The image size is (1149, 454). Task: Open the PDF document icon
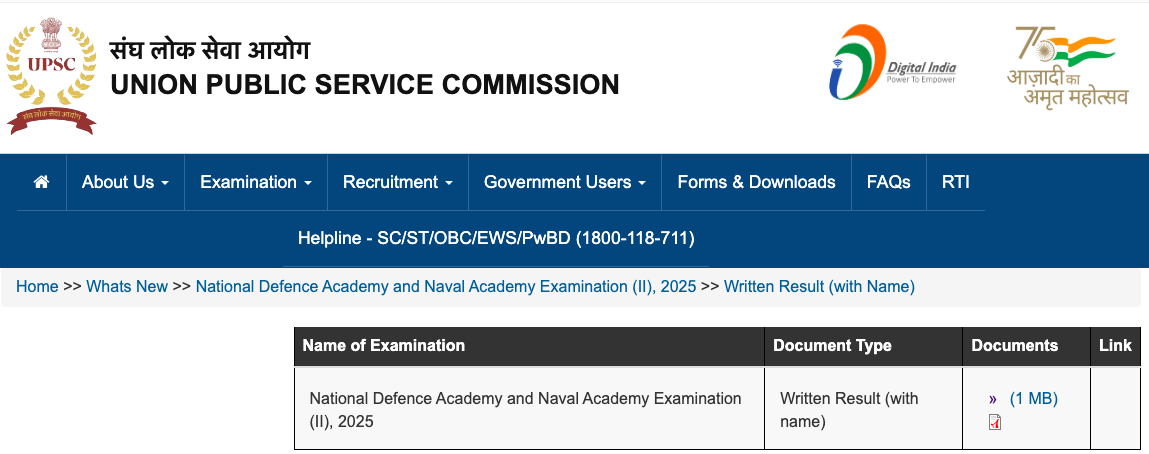click(995, 423)
